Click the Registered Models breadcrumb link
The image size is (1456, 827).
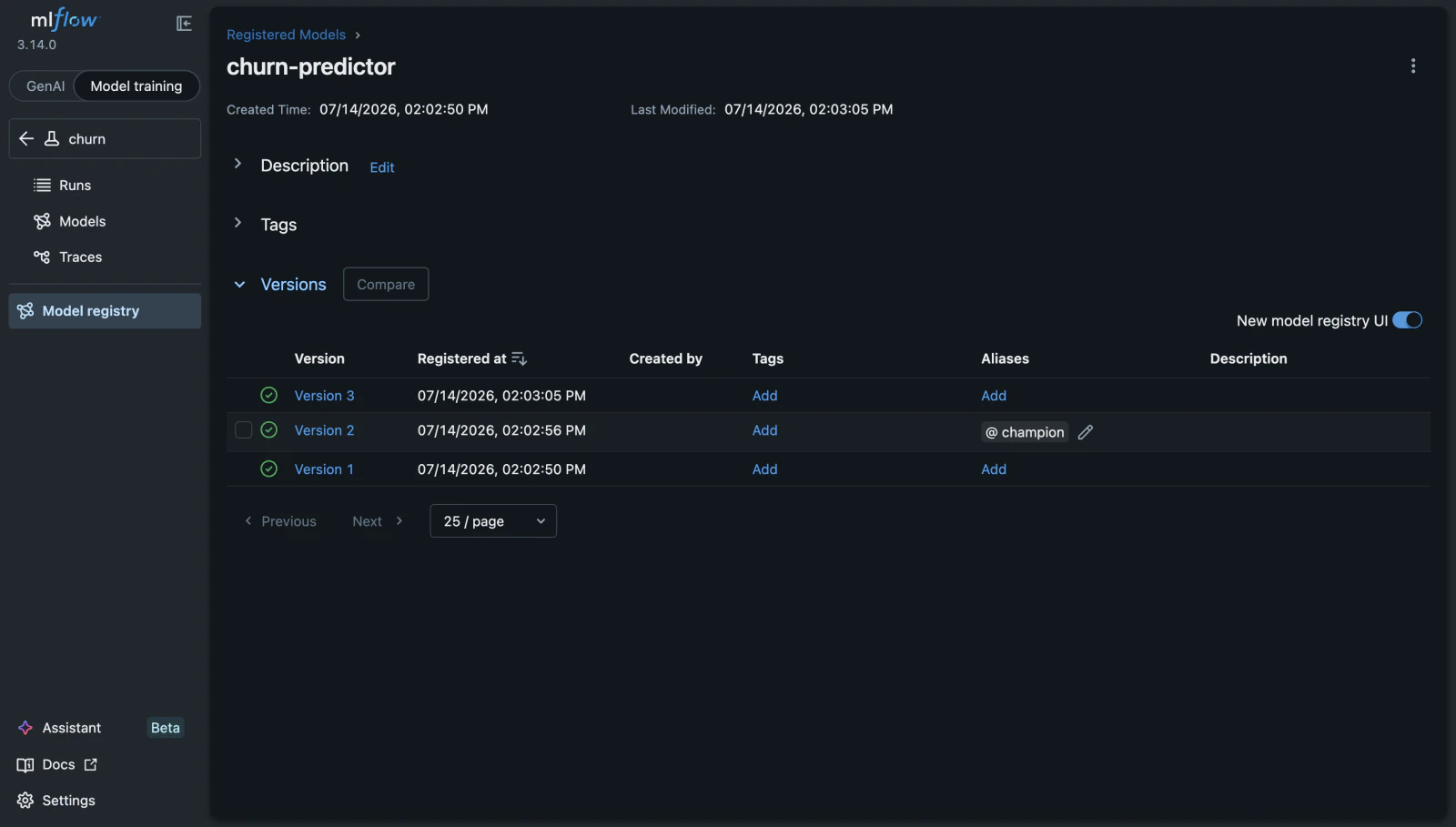tap(286, 35)
